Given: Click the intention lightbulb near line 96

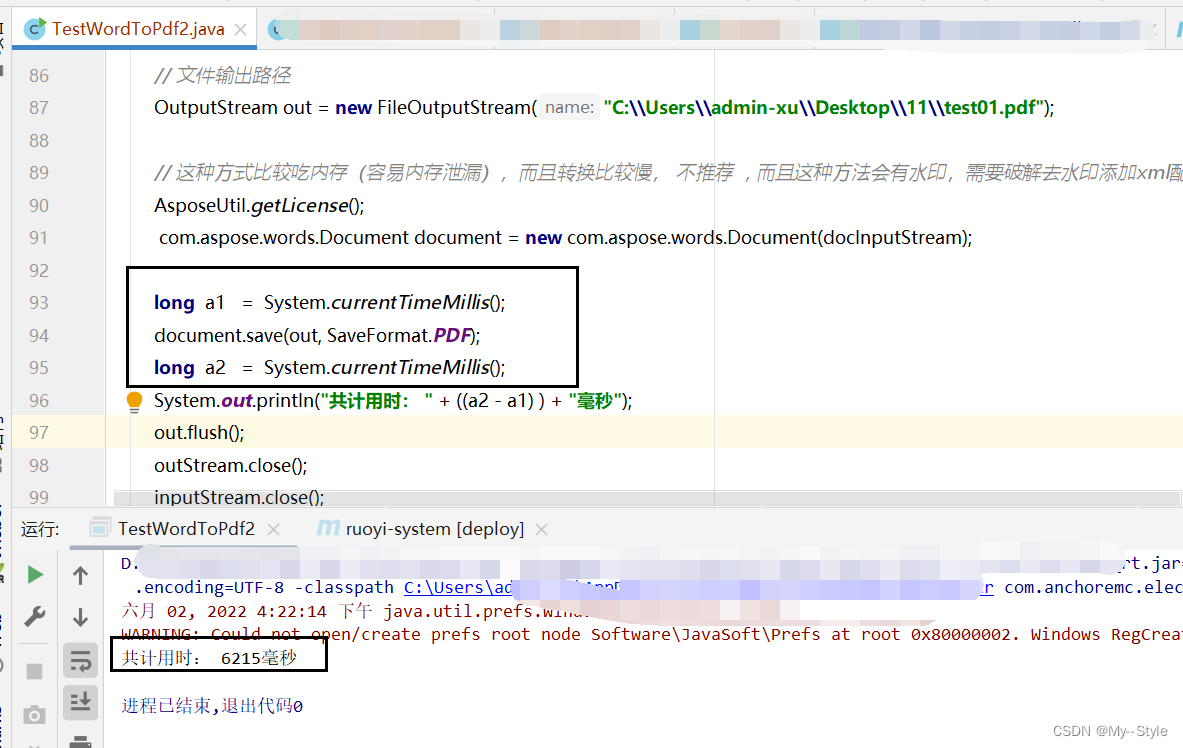Looking at the screenshot, I should tap(134, 400).
